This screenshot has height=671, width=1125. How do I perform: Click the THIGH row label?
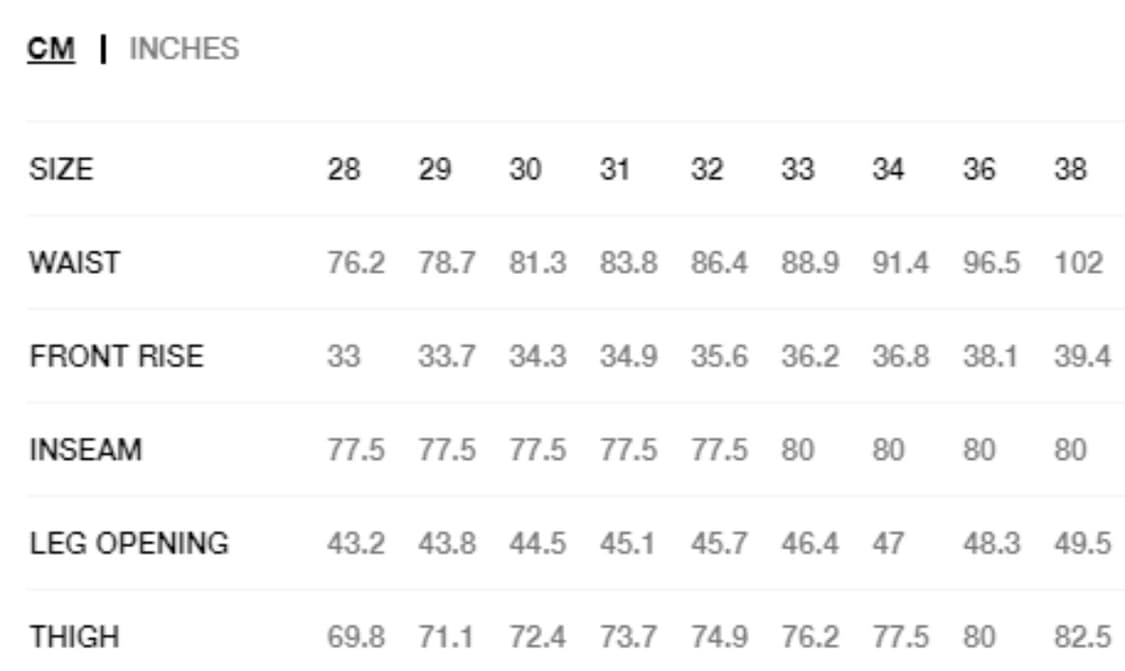[x=75, y=637]
